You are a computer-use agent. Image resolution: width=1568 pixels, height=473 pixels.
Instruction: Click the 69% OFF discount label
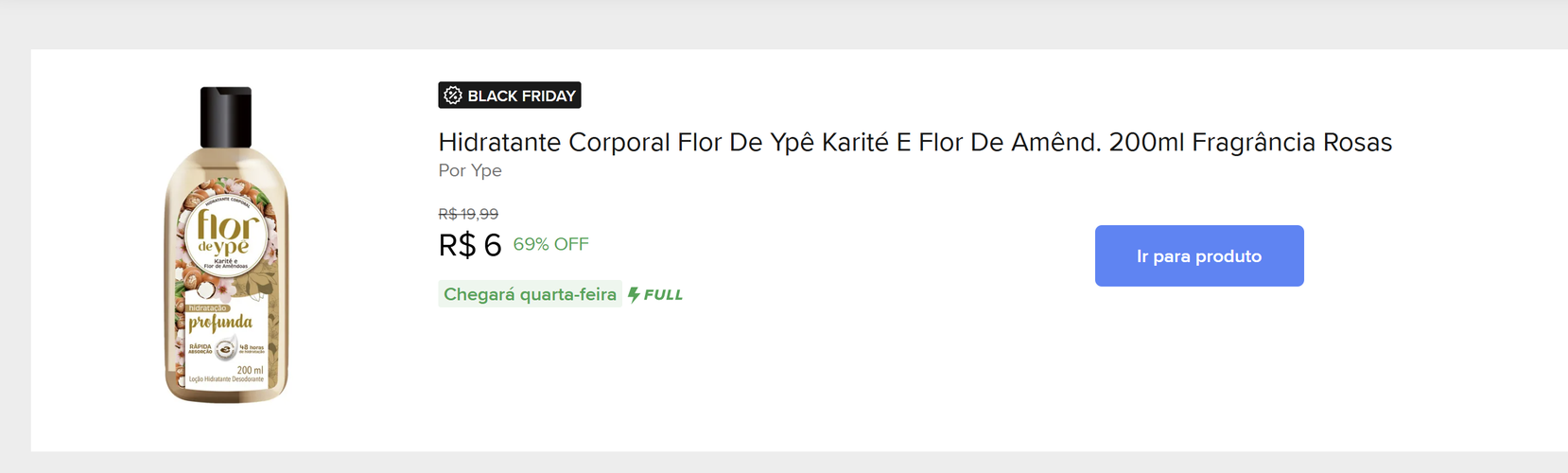click(x=550, y=244)
